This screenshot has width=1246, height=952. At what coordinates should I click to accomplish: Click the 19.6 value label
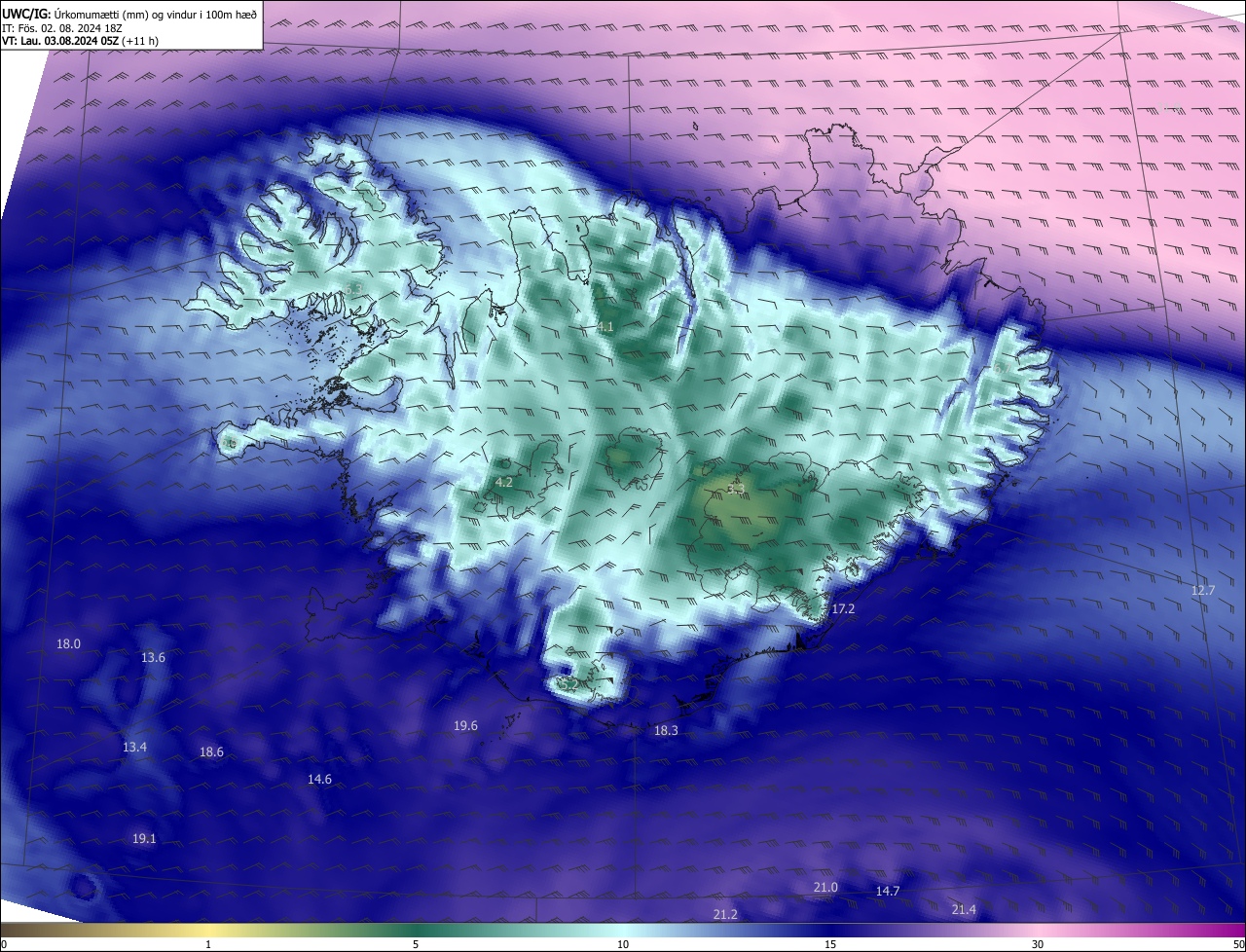click(x=465, y=725)
